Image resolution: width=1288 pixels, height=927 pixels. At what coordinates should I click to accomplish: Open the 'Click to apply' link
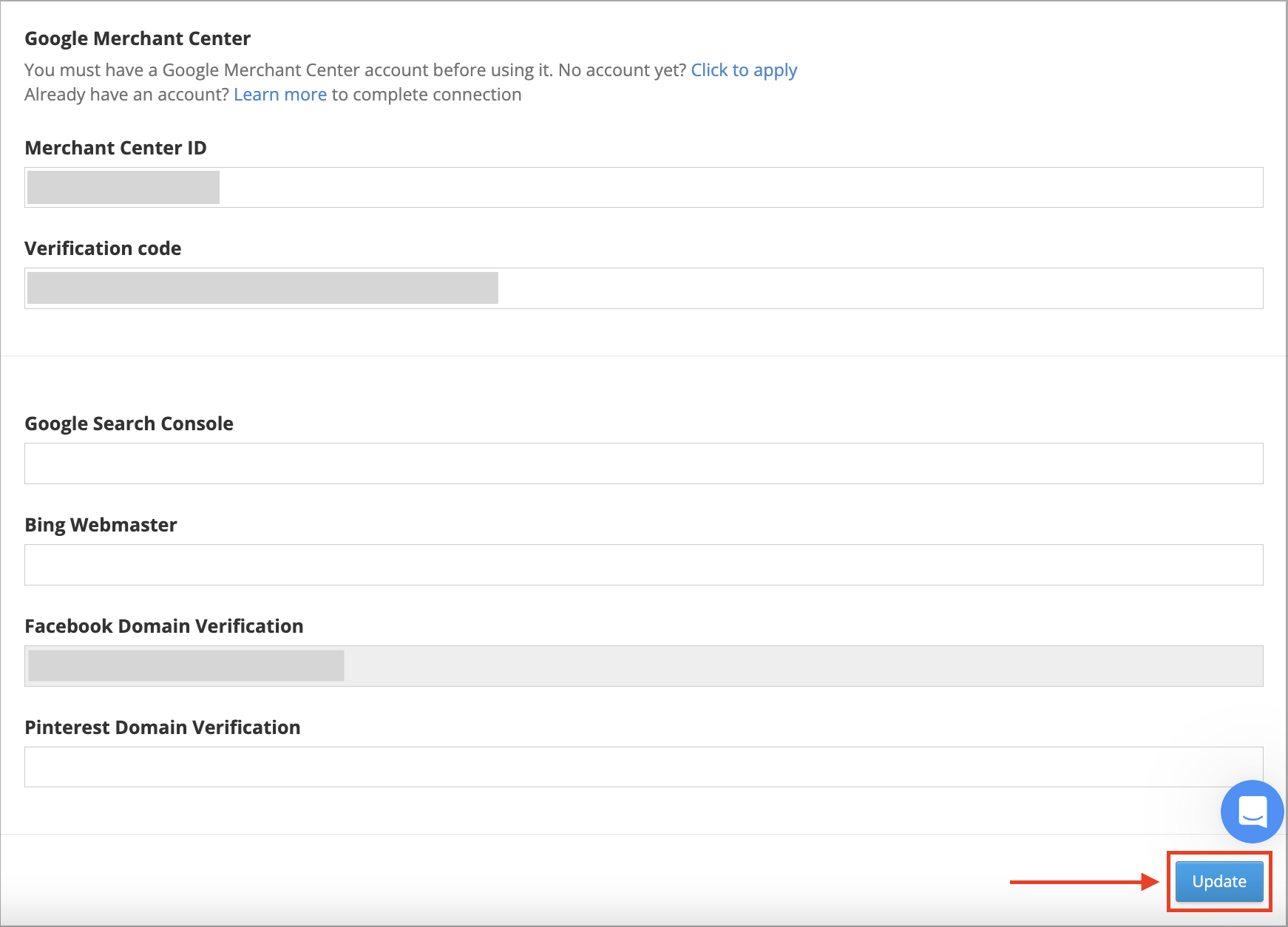point(743,70)
